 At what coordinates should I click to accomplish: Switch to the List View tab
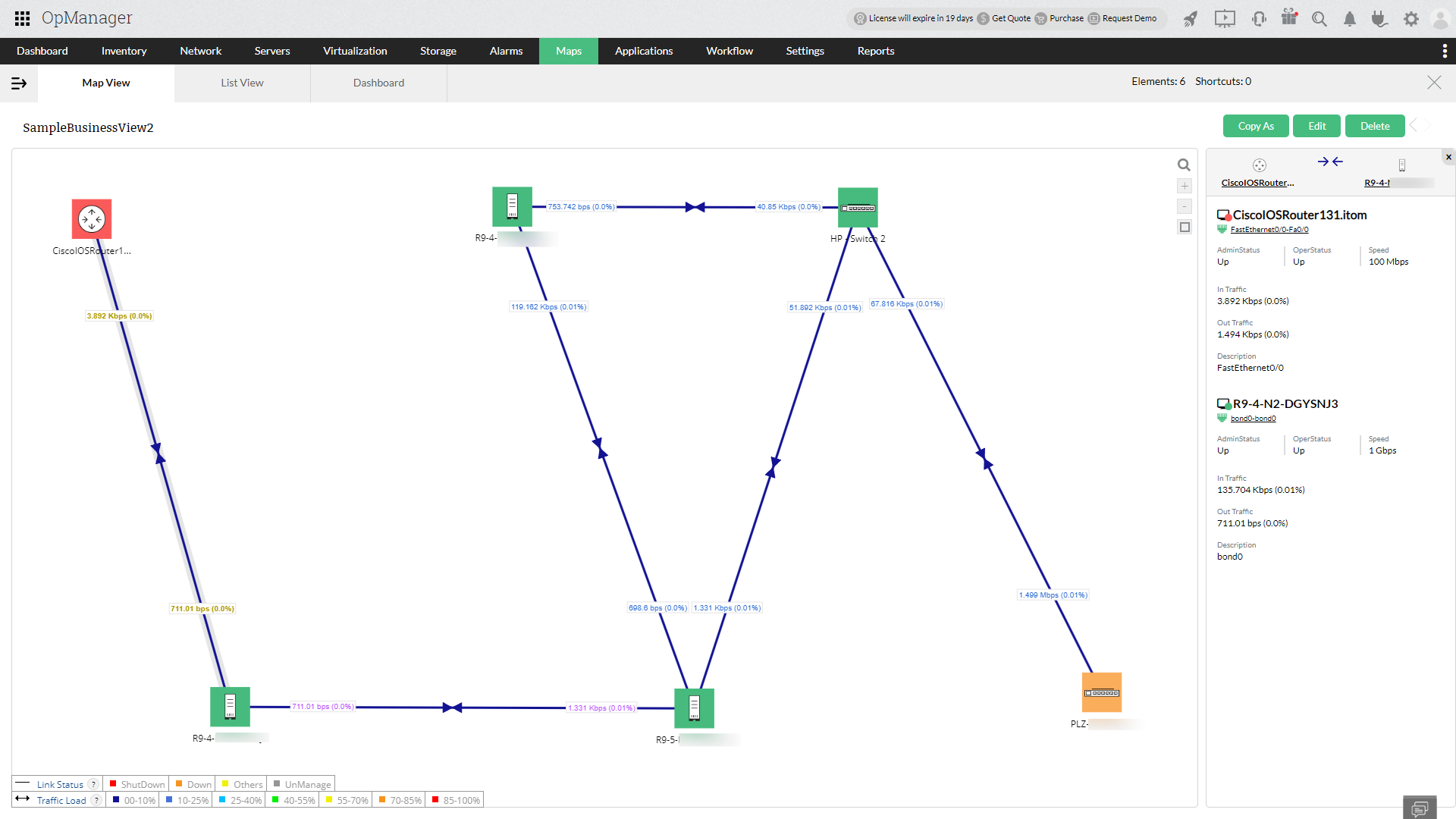(241, 83)
